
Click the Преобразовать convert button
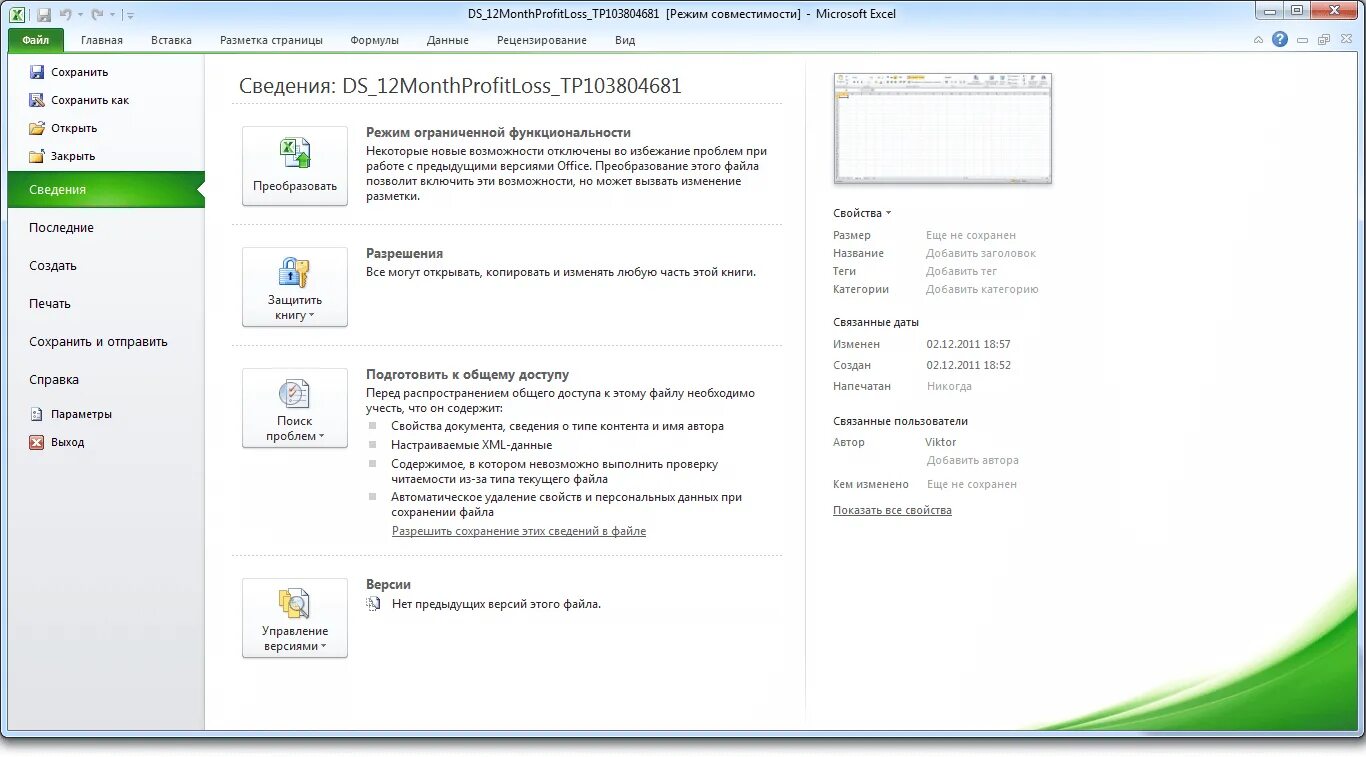pos(295,166)
